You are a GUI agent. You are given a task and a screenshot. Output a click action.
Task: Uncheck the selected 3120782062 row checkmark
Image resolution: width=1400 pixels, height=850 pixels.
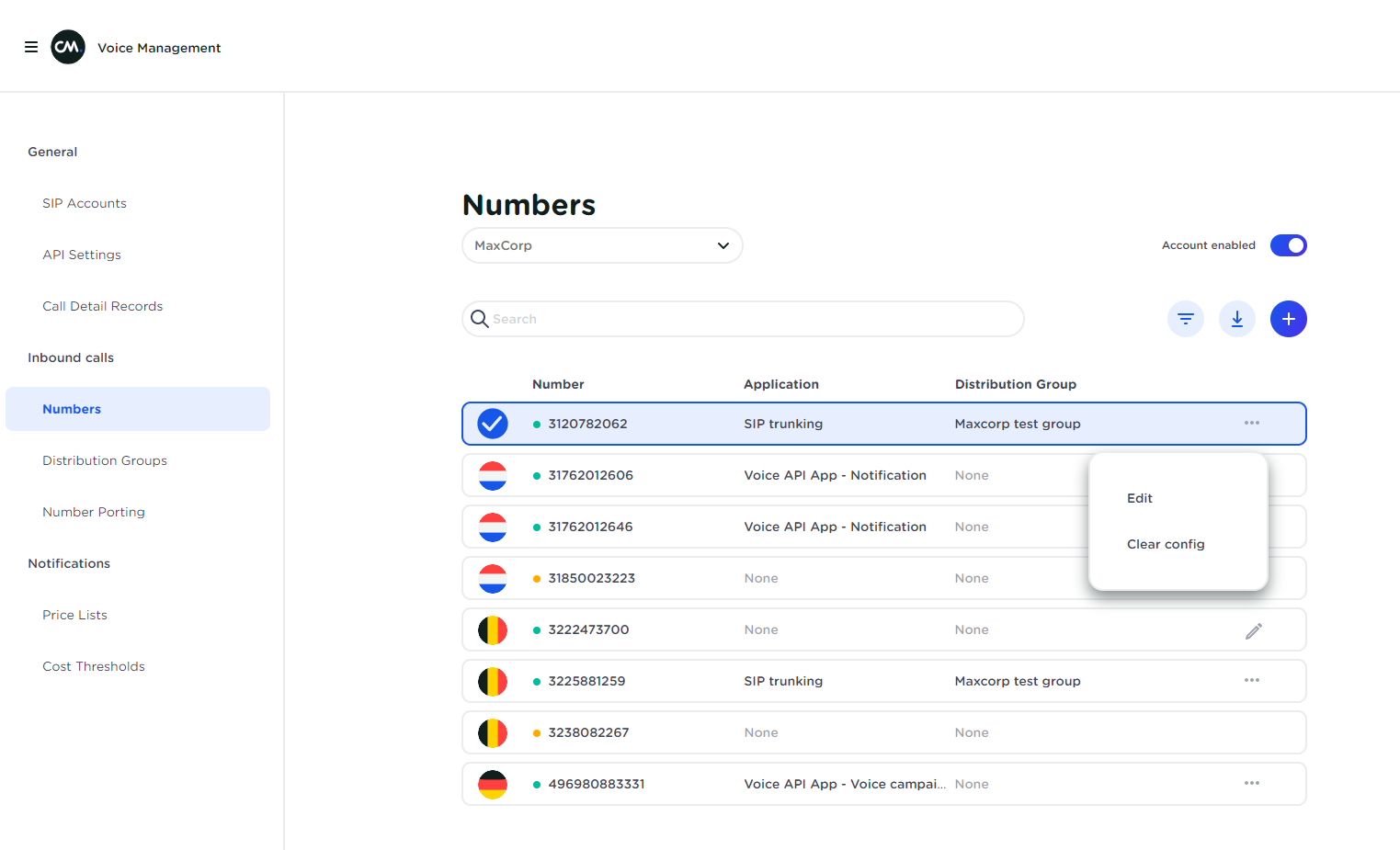[x=493, y=424]
